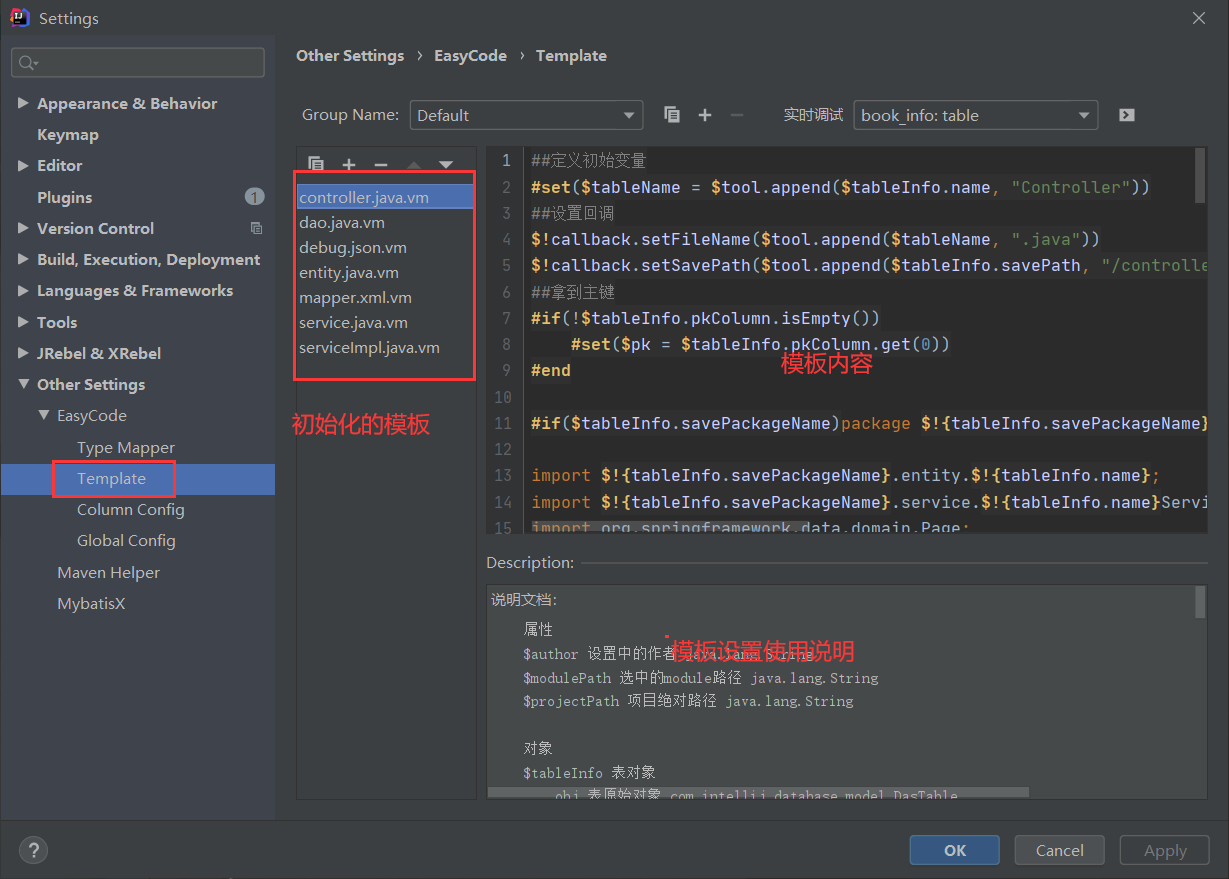Expand Build, Execution, Deployment node
The image size is (1229, 879).
[24, 259]
